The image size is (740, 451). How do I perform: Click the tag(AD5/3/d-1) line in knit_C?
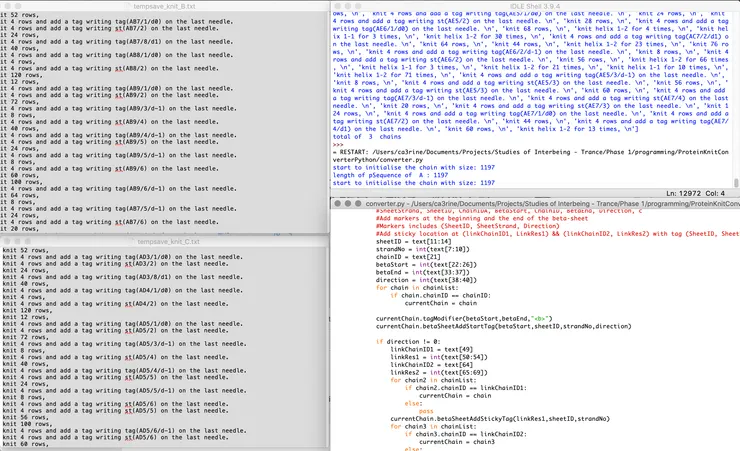pos(125,344)
